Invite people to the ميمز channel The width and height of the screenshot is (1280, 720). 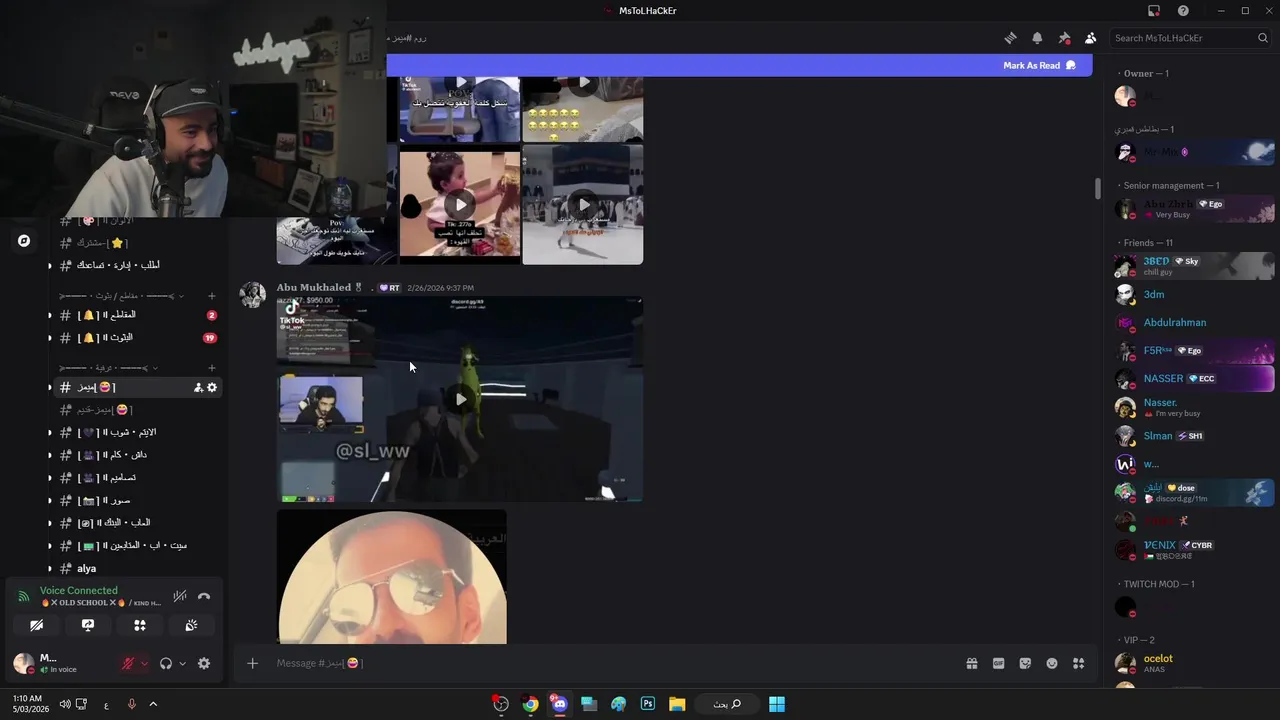[x=198, y=387]
